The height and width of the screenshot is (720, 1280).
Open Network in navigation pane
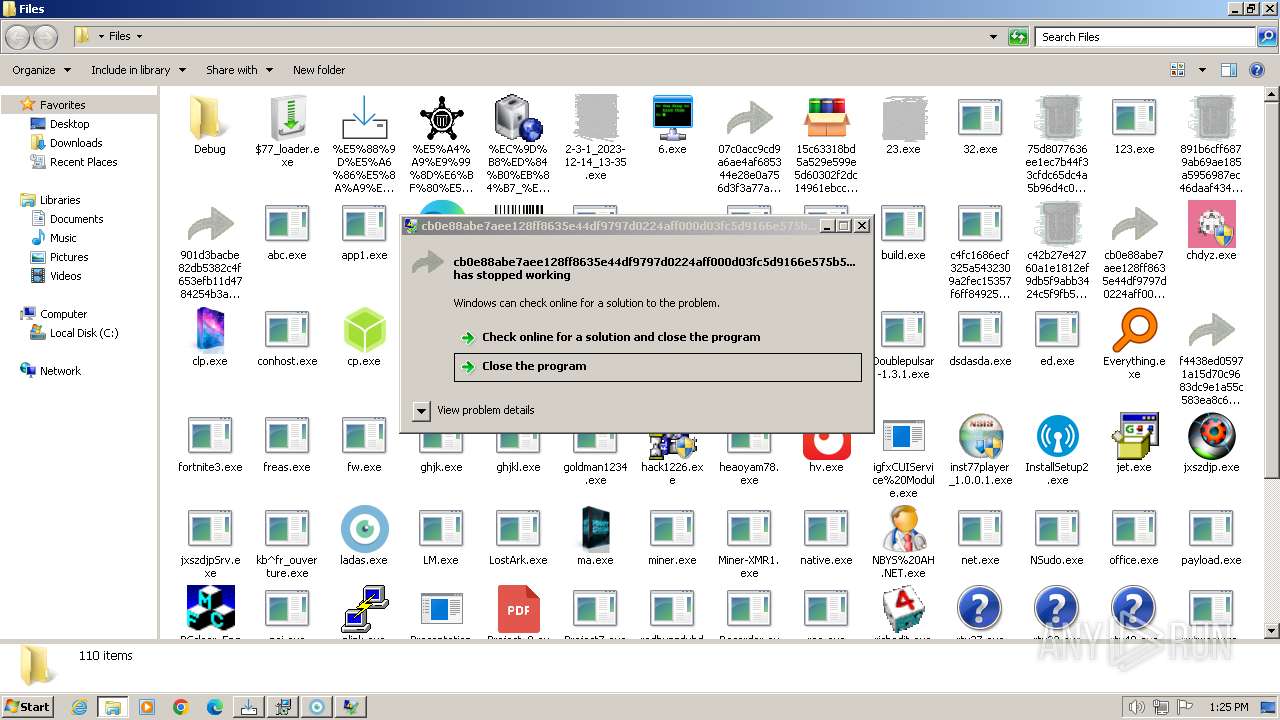tap(60, 371)
